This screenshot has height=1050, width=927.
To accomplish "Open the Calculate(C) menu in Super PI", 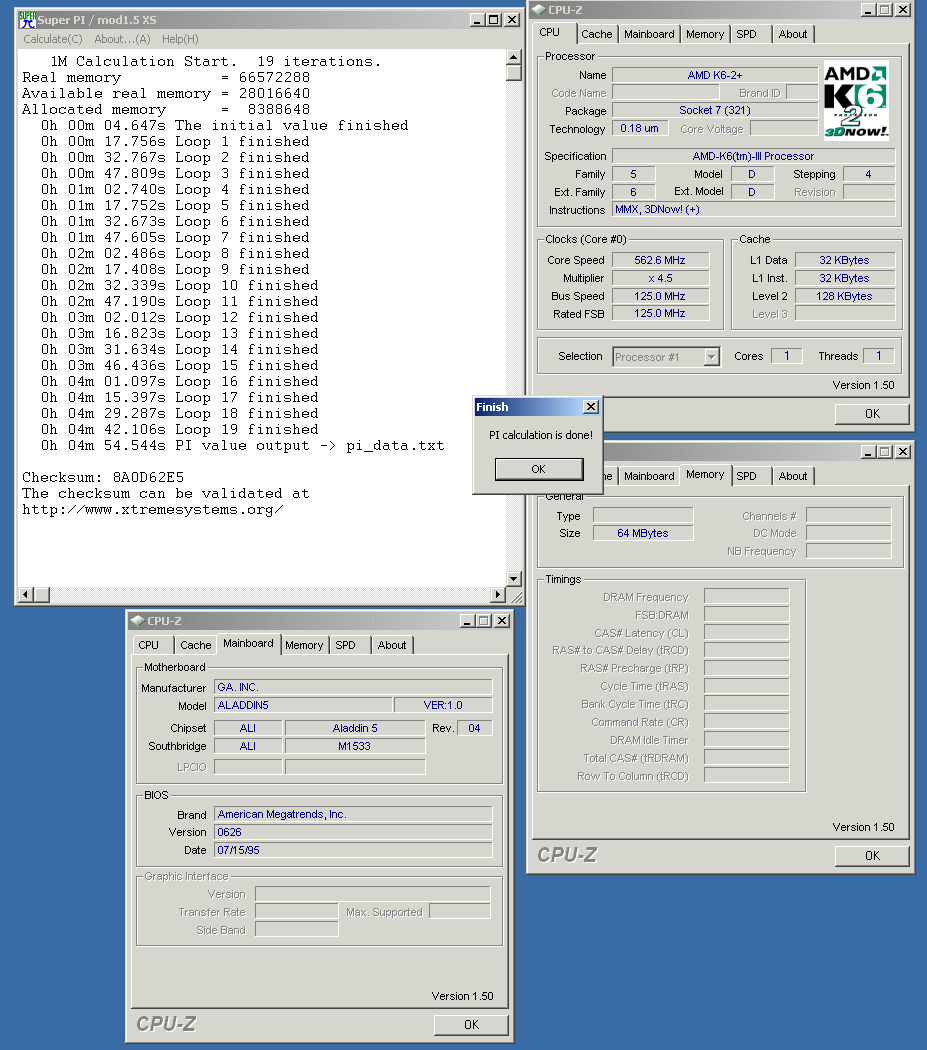I will pos(53,39).
